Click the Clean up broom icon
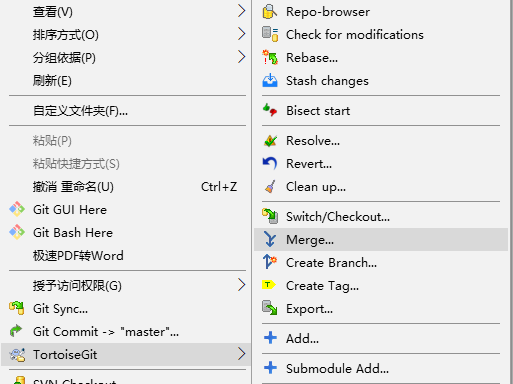 pos(270,187)
